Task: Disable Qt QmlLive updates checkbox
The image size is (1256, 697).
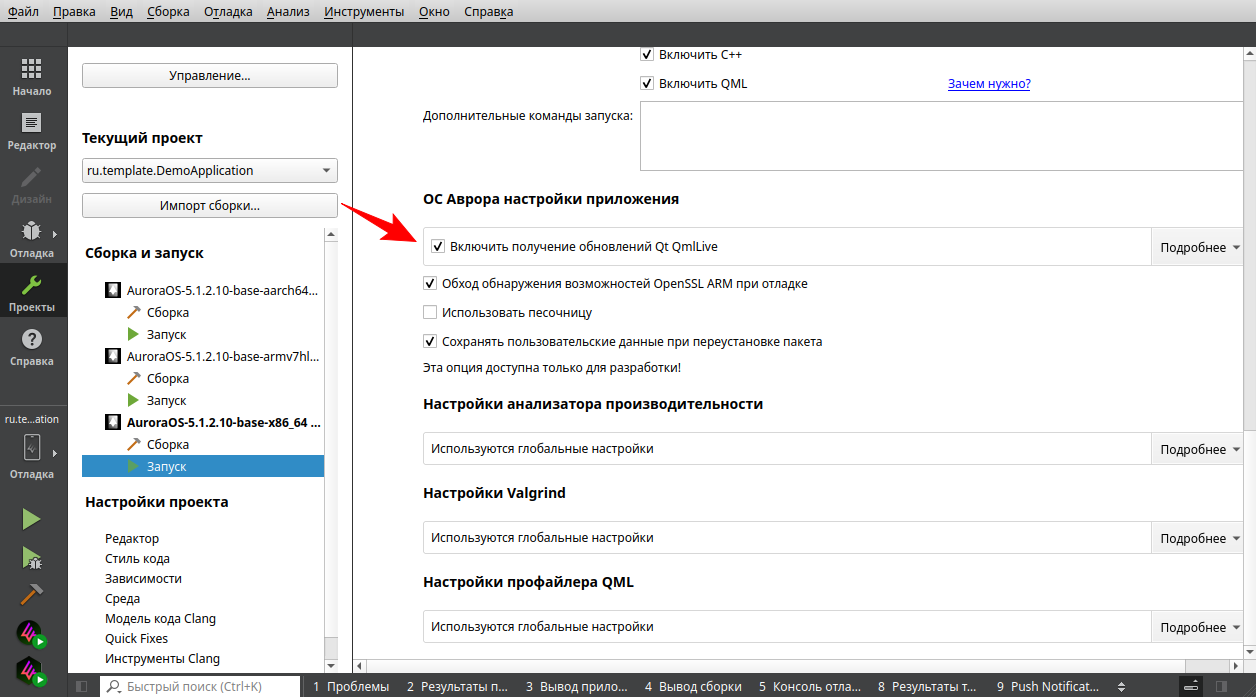Action: tap(437, 247)
